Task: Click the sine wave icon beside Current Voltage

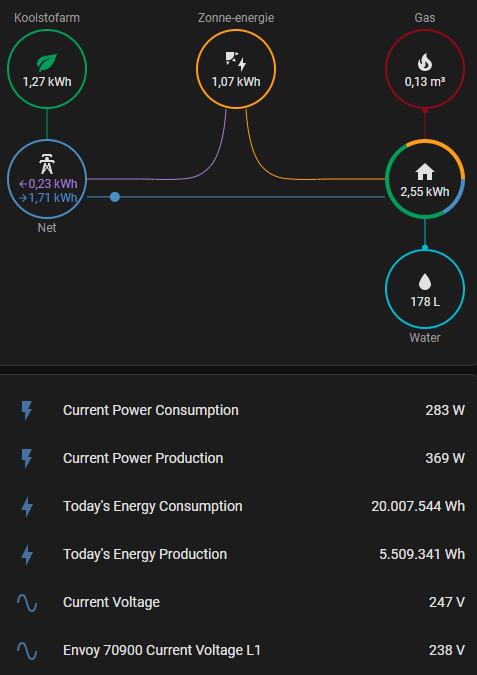Action: [27, 602]
